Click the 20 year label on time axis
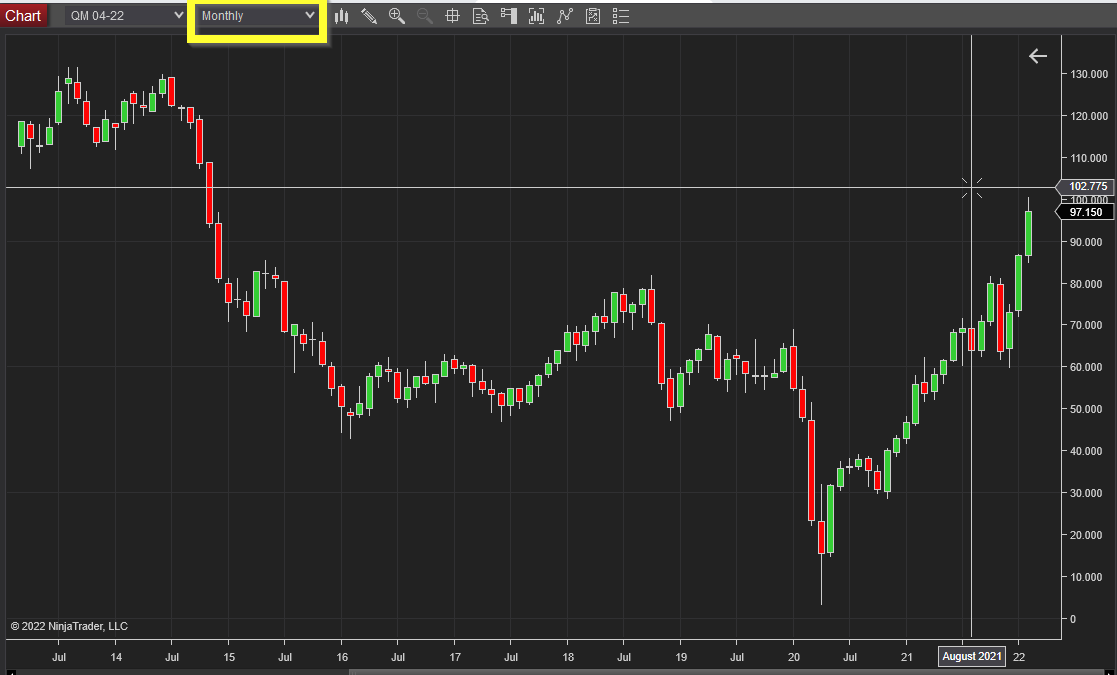This screenshot has height=675, width=1117. 794,657
